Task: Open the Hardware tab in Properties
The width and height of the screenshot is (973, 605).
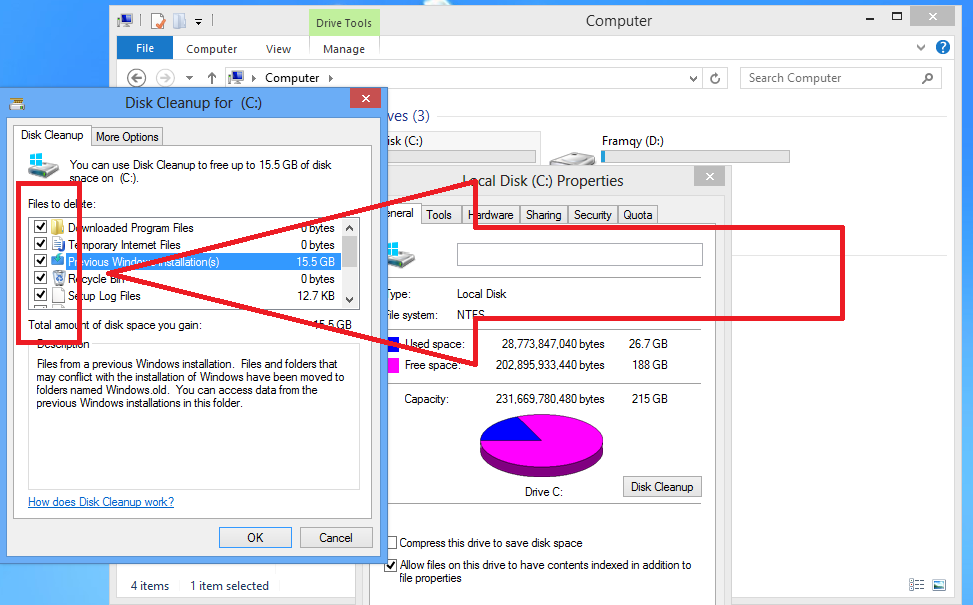Action: pos(493,215)
